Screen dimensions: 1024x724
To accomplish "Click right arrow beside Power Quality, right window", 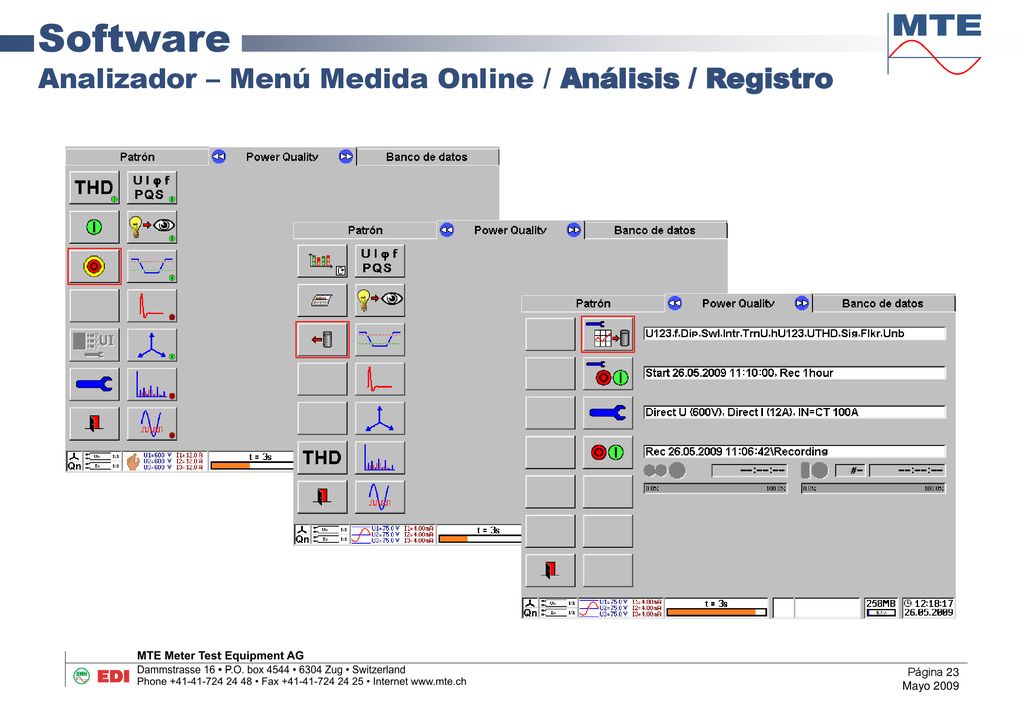I will [x=802, y=303].
